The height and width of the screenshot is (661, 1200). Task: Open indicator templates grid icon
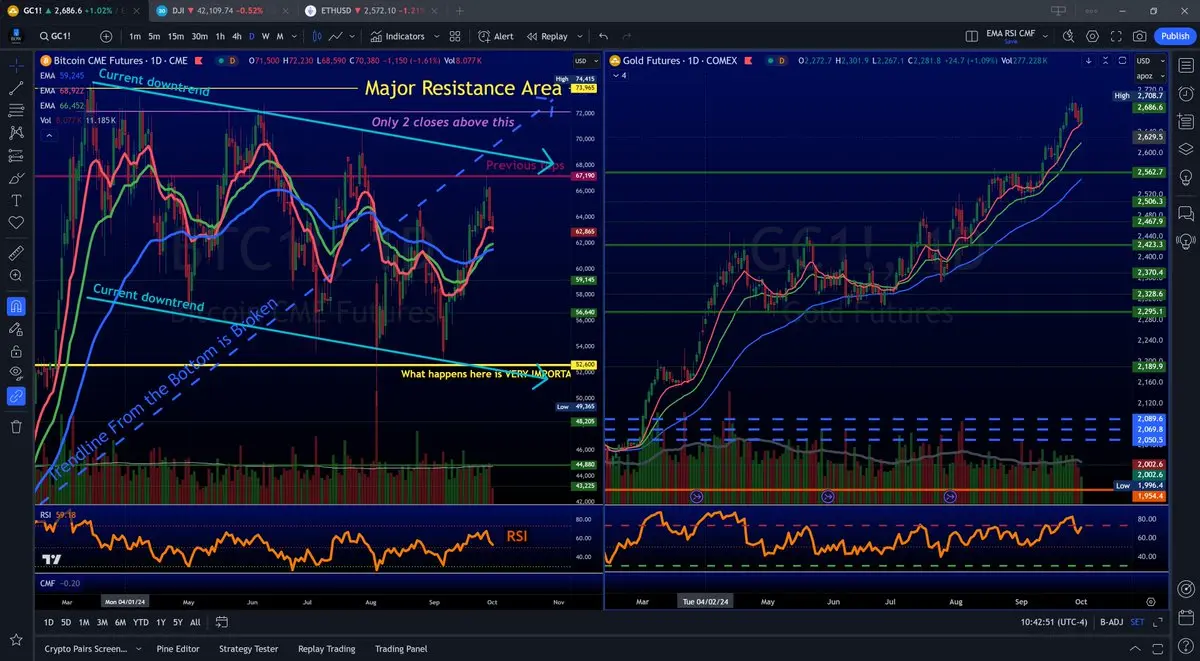coord(455,36)
